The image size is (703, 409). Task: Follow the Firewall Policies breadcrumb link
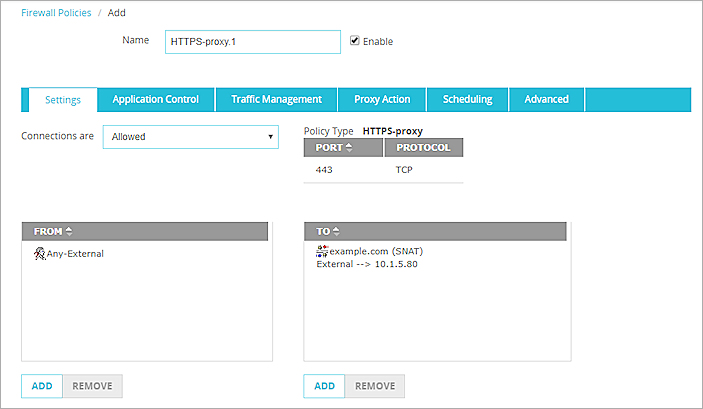point(56,13)
